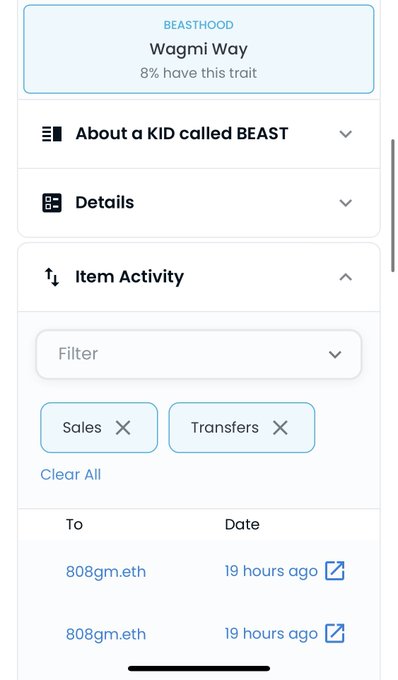Screen dimensions: 398x680
Task: Click the Sales filter chip label
Action: coord(82,428)
